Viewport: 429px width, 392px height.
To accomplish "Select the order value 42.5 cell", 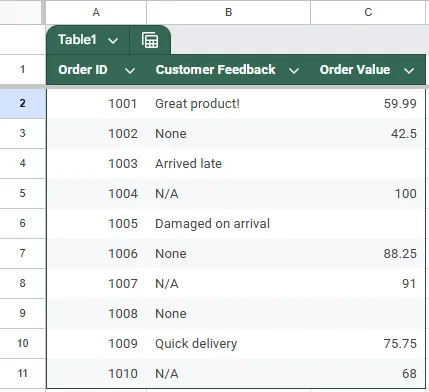I will tap(368, 134).
